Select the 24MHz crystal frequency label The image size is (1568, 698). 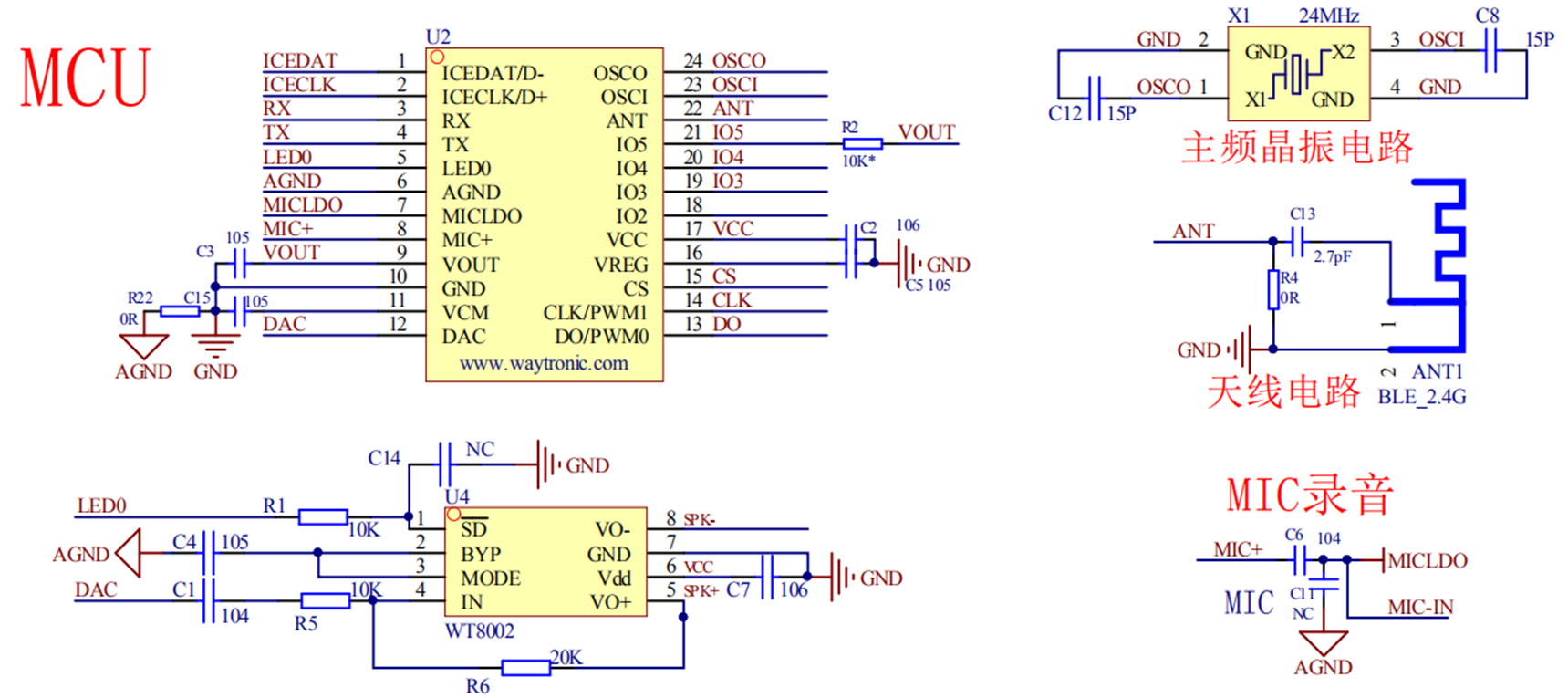(x=1329, y=16)
